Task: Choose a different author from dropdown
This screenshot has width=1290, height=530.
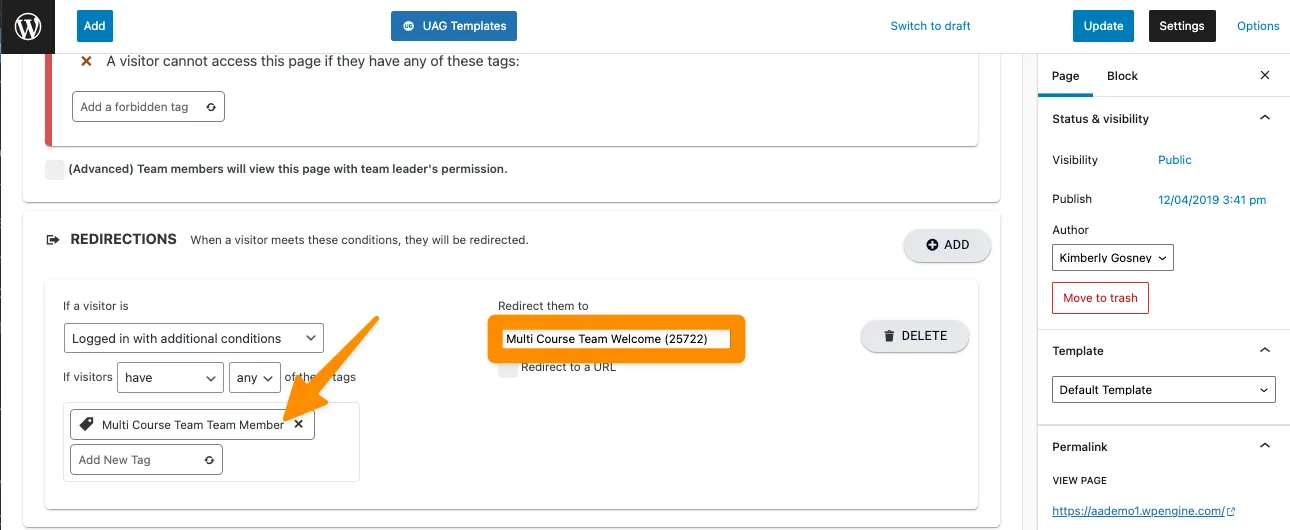Action: coord(1112,258)
